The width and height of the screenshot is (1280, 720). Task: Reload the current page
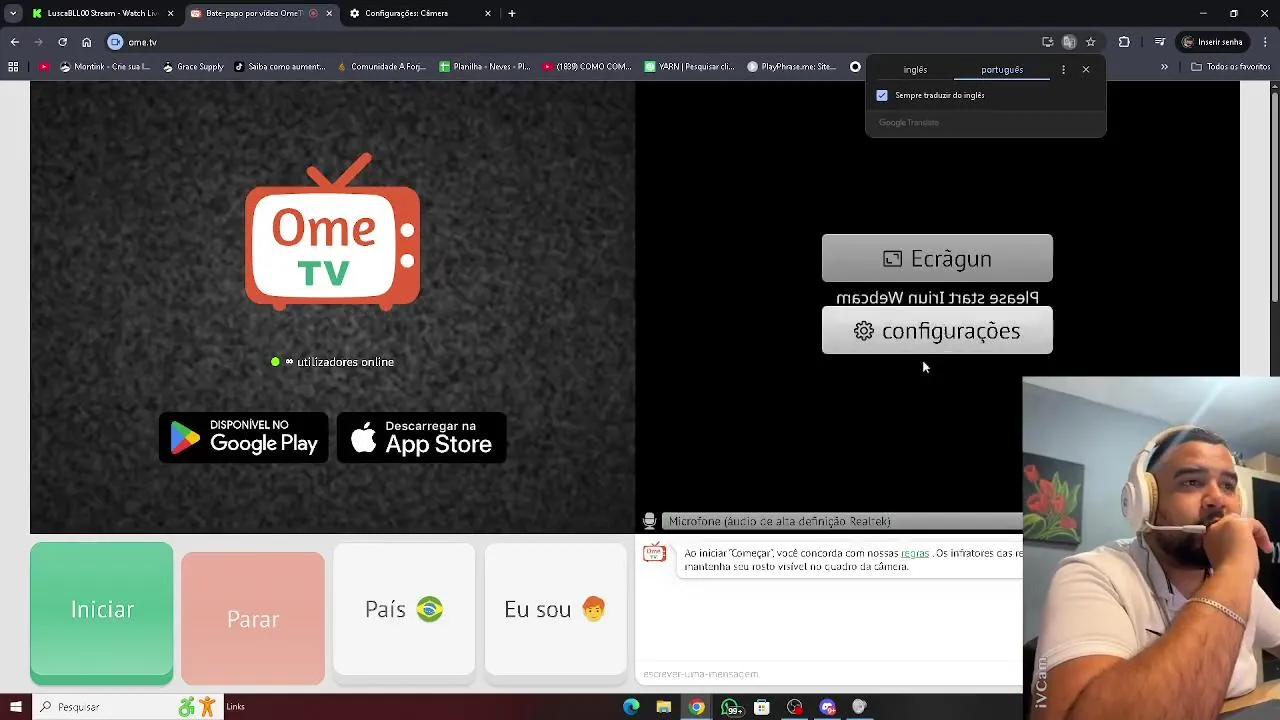(x=62, y=42)
